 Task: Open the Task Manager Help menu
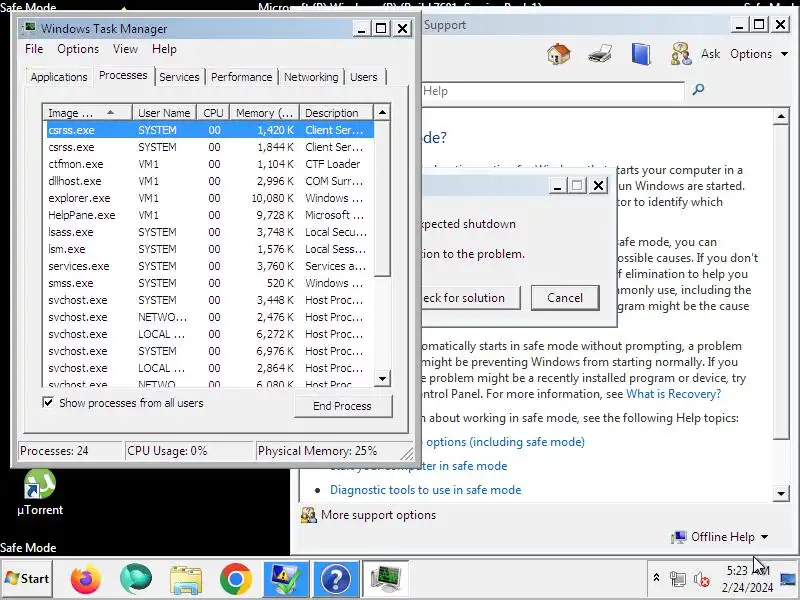point(164,49)
